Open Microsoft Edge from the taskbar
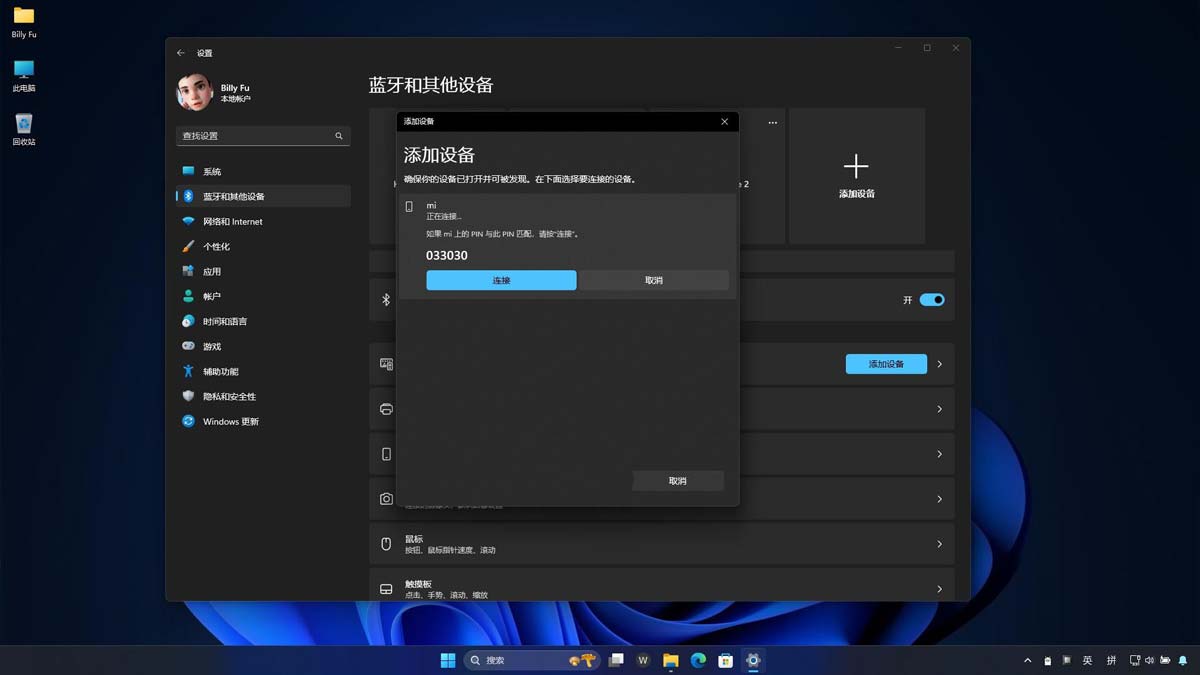Image resolution: width=1200 pixels, height=675 pixels. pos(697,660)
